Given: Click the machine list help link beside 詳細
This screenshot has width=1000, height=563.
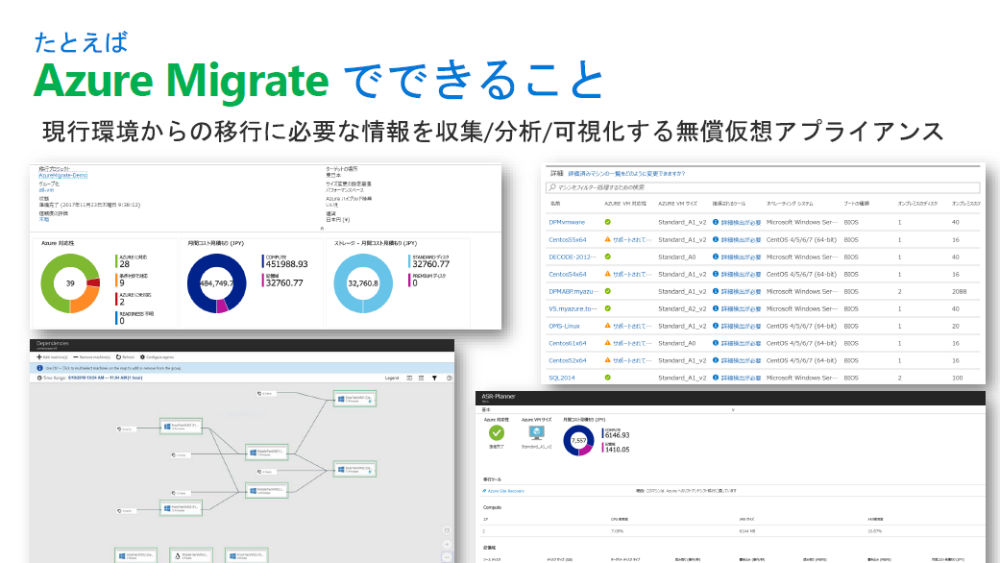Looking at the screenshot, I should (626, 173).
